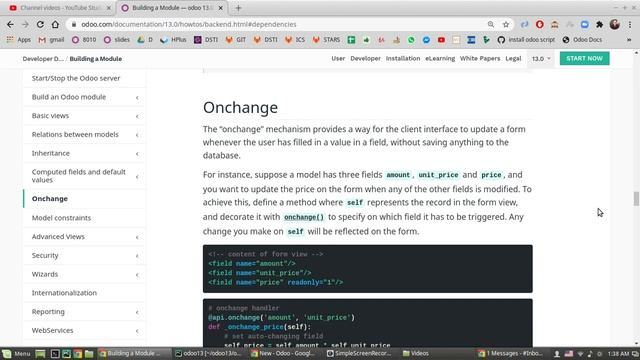The height and width of the screenshot is (360, 640).
Task: Open the Extensions puzzle piece menu
Action: (x=600, y=24)
